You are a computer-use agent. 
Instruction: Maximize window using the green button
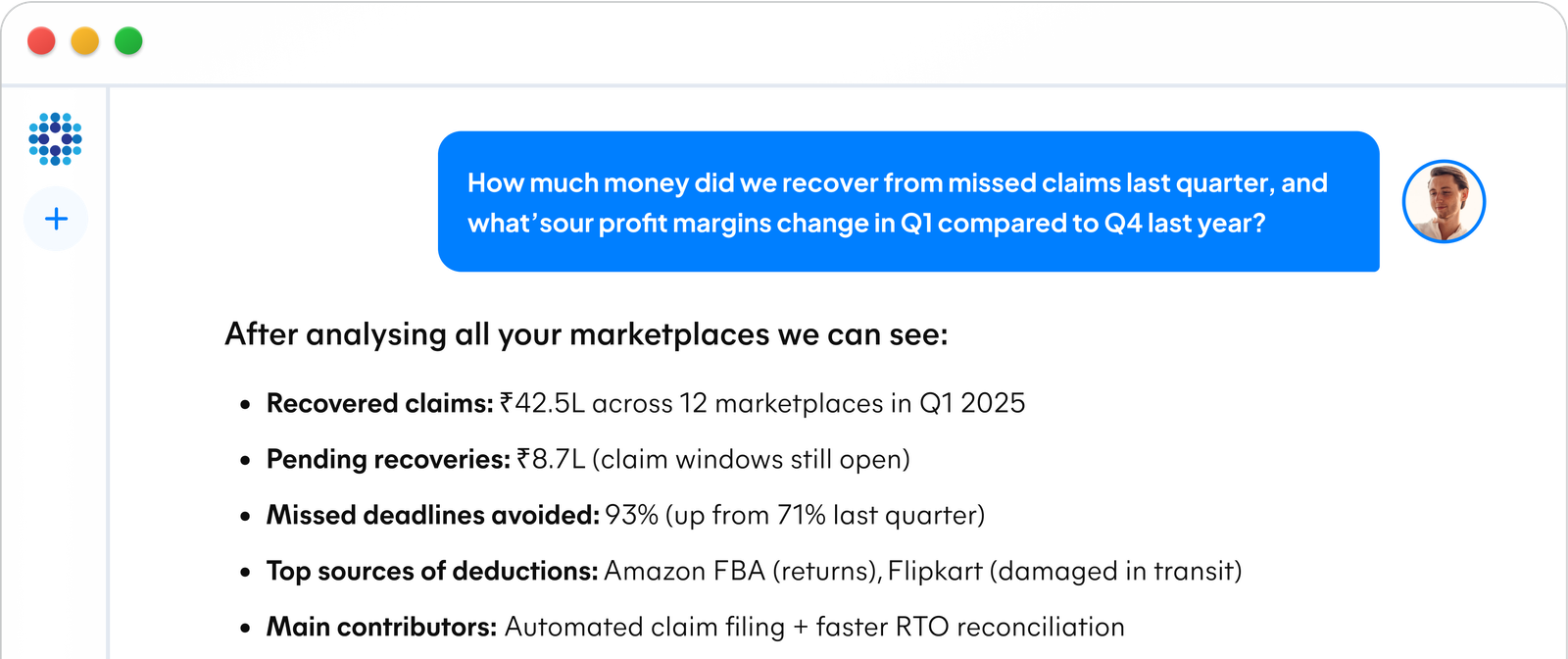(x=128, y=41)
